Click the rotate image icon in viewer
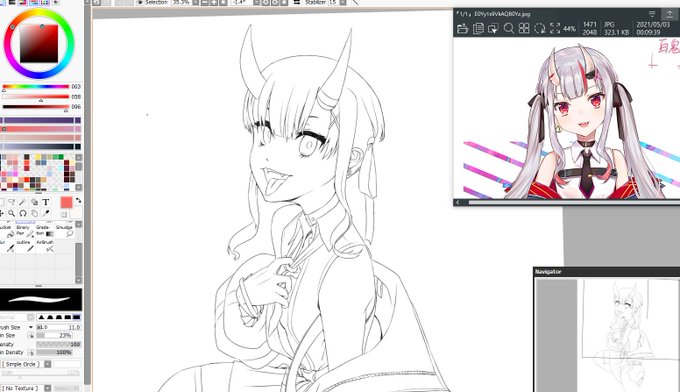The width and height of the screenshot is (680, 392). 539,29
